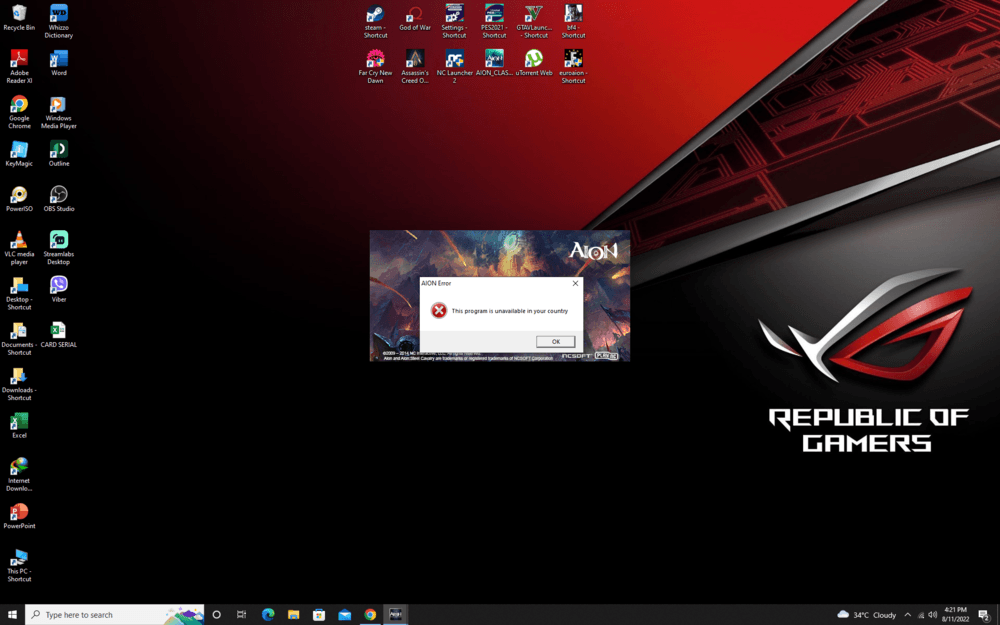Expand the hidden system tray icons
This screenshot has height=625, width=1000.
pos(908,615)
